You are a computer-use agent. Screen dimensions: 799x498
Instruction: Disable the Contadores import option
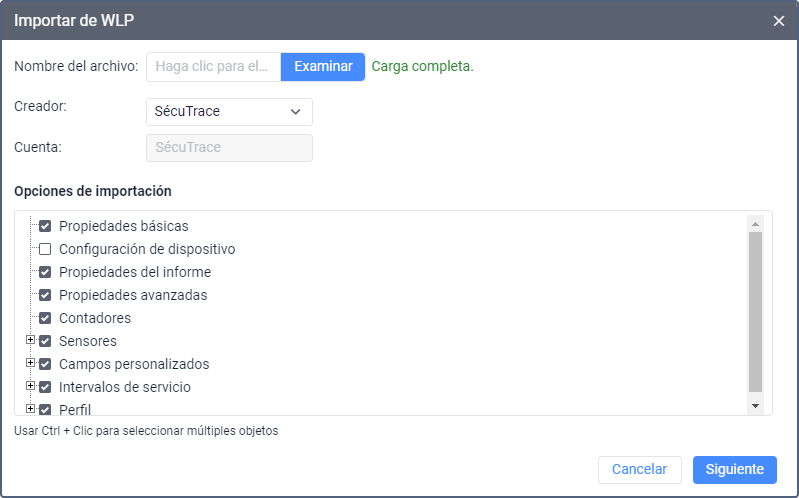(x=45, y=318)
